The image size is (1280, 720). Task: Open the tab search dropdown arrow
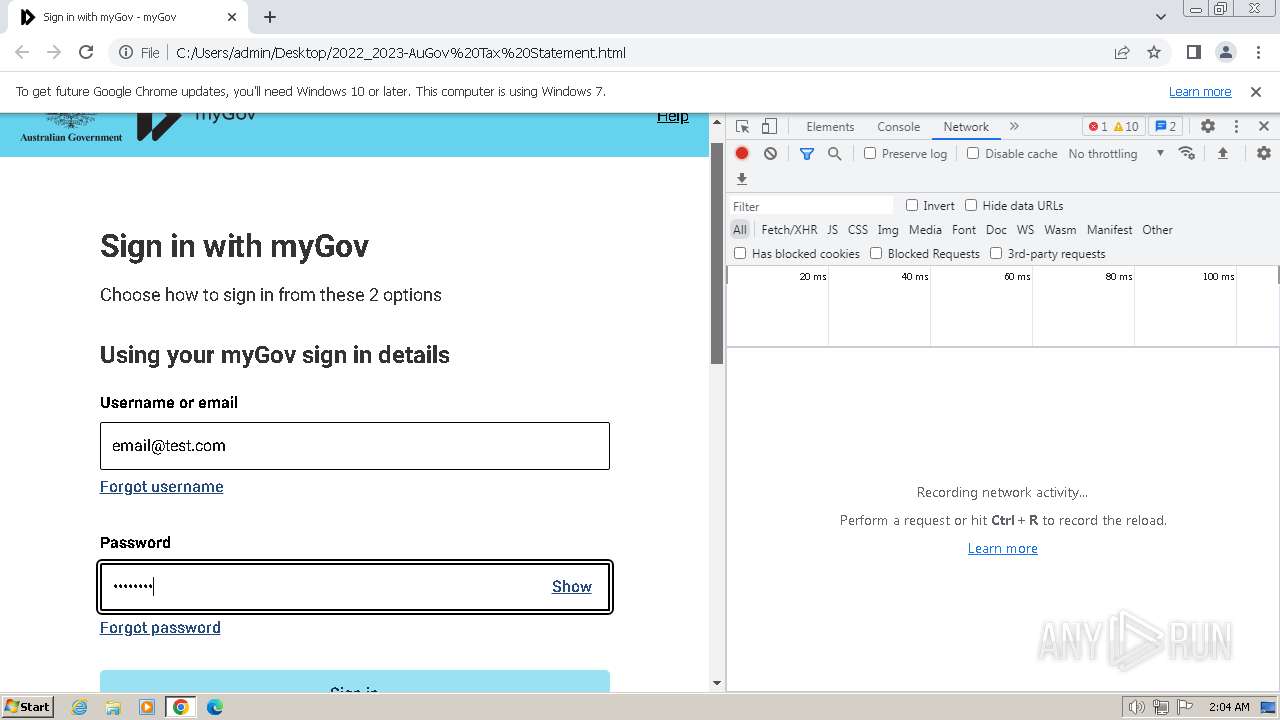(x=1161, y=17)
